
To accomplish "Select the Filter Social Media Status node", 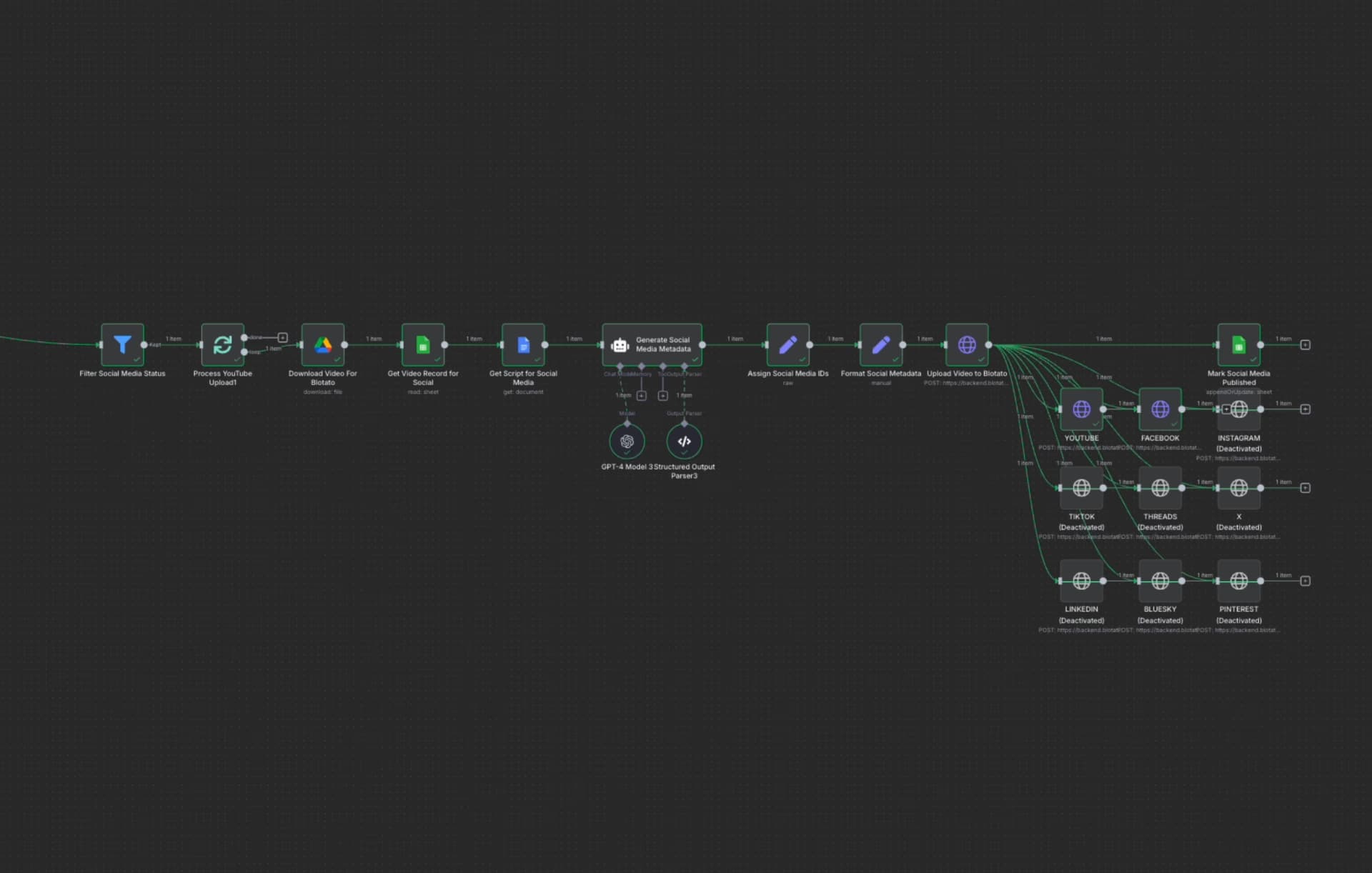I will click(x=122, y=345).
